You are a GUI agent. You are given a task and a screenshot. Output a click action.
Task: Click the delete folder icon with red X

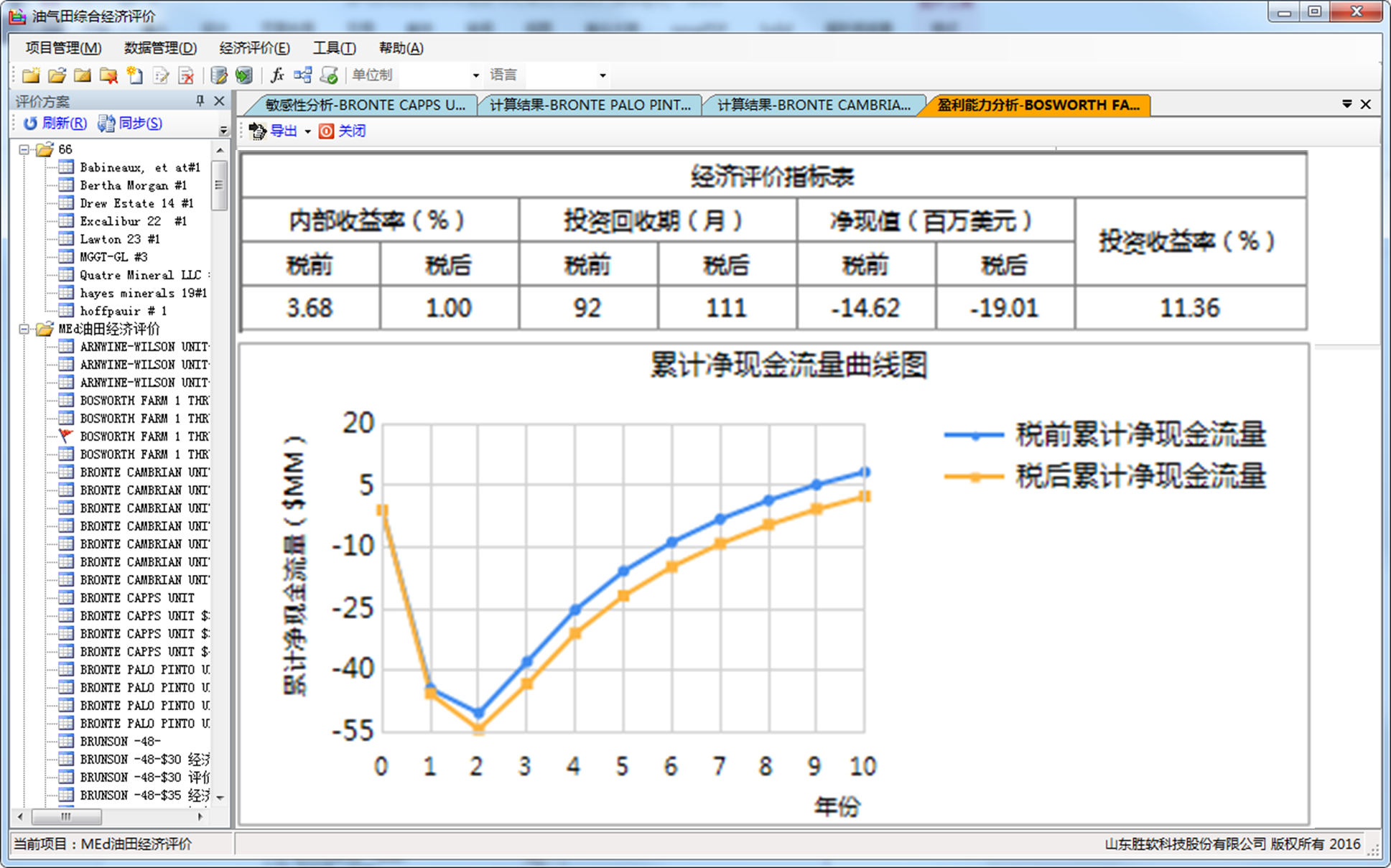coord(108,75)
